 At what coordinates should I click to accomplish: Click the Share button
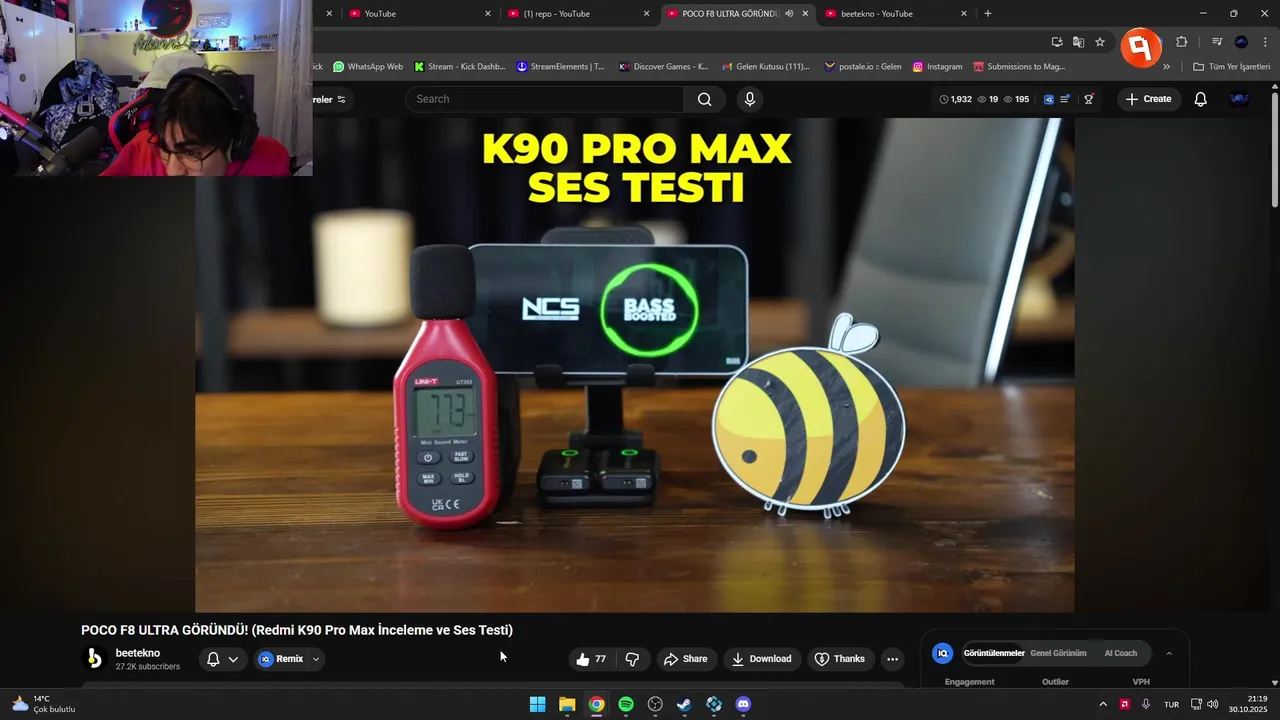[685, 659]
